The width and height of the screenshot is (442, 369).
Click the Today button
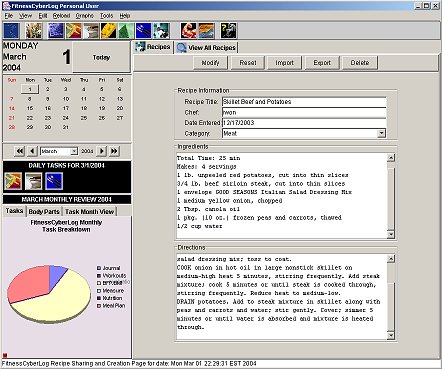click(101, 57)
